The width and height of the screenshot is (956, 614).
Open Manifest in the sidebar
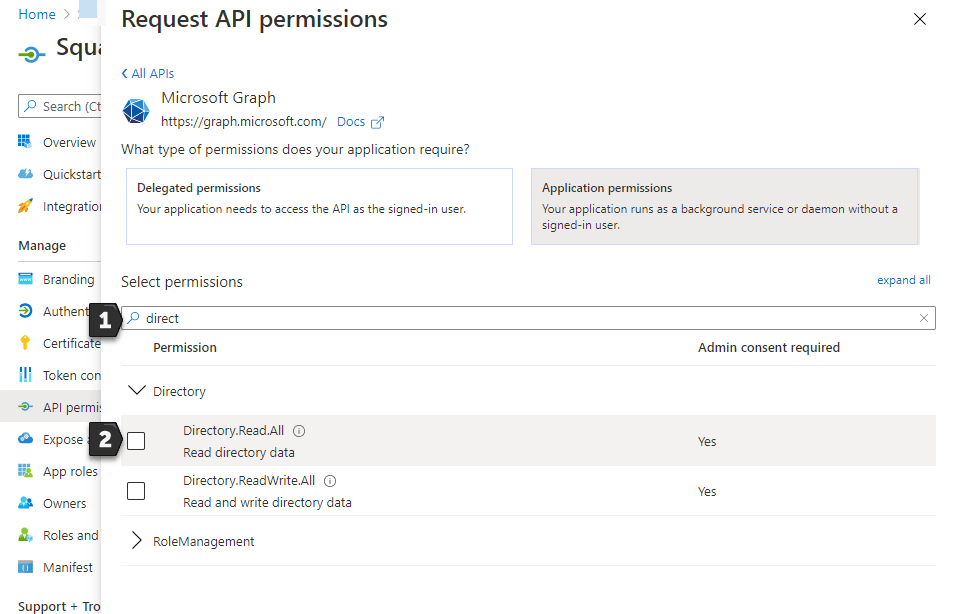click(68, 568)
